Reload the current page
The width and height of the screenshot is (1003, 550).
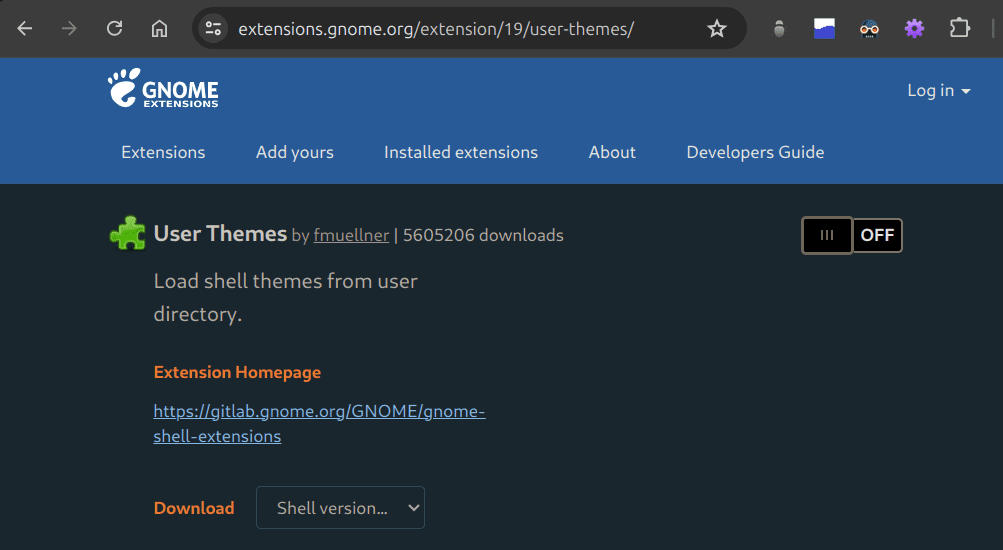pyautogui.click(x=114, y=29)
